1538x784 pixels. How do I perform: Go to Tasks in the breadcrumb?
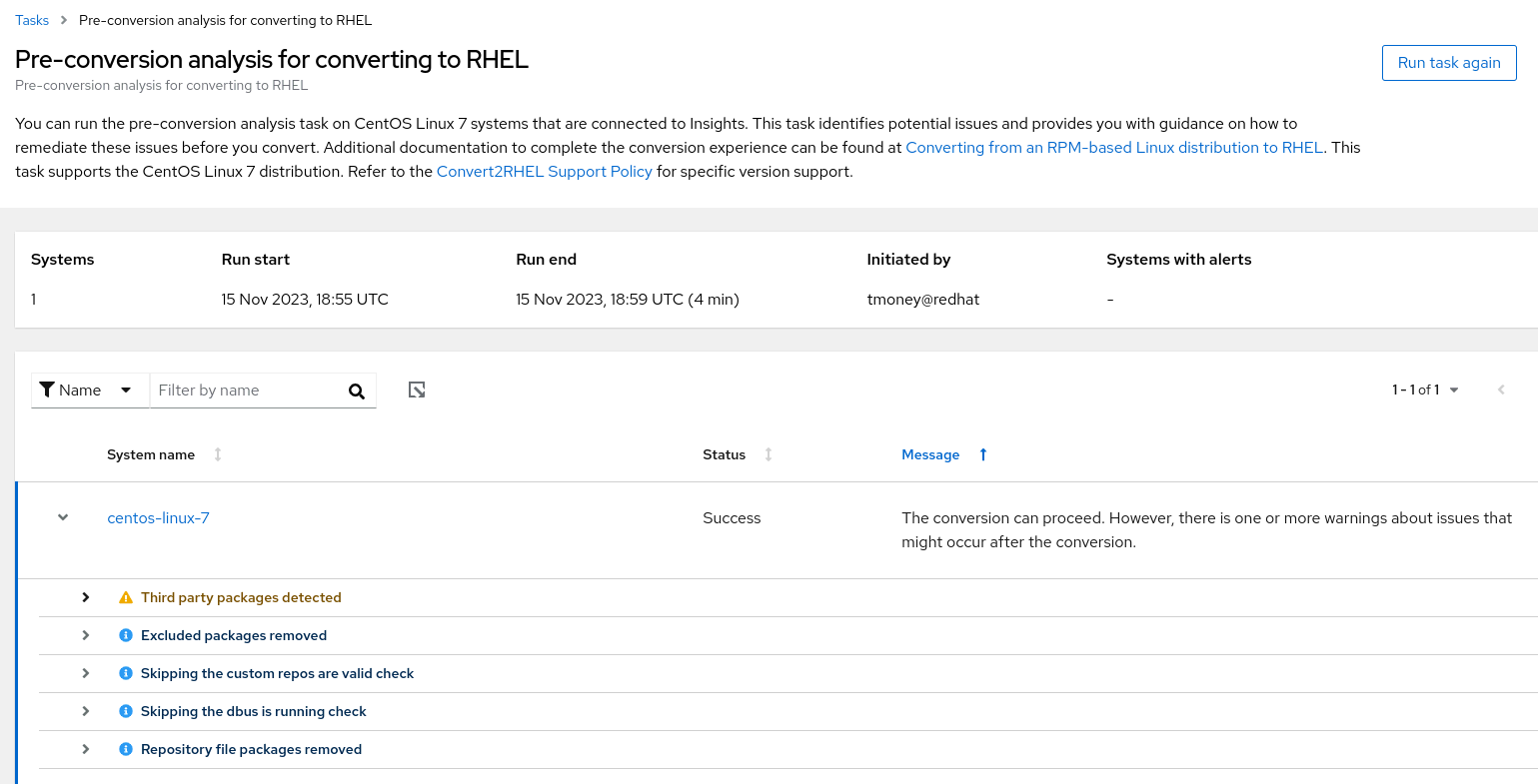32,20
